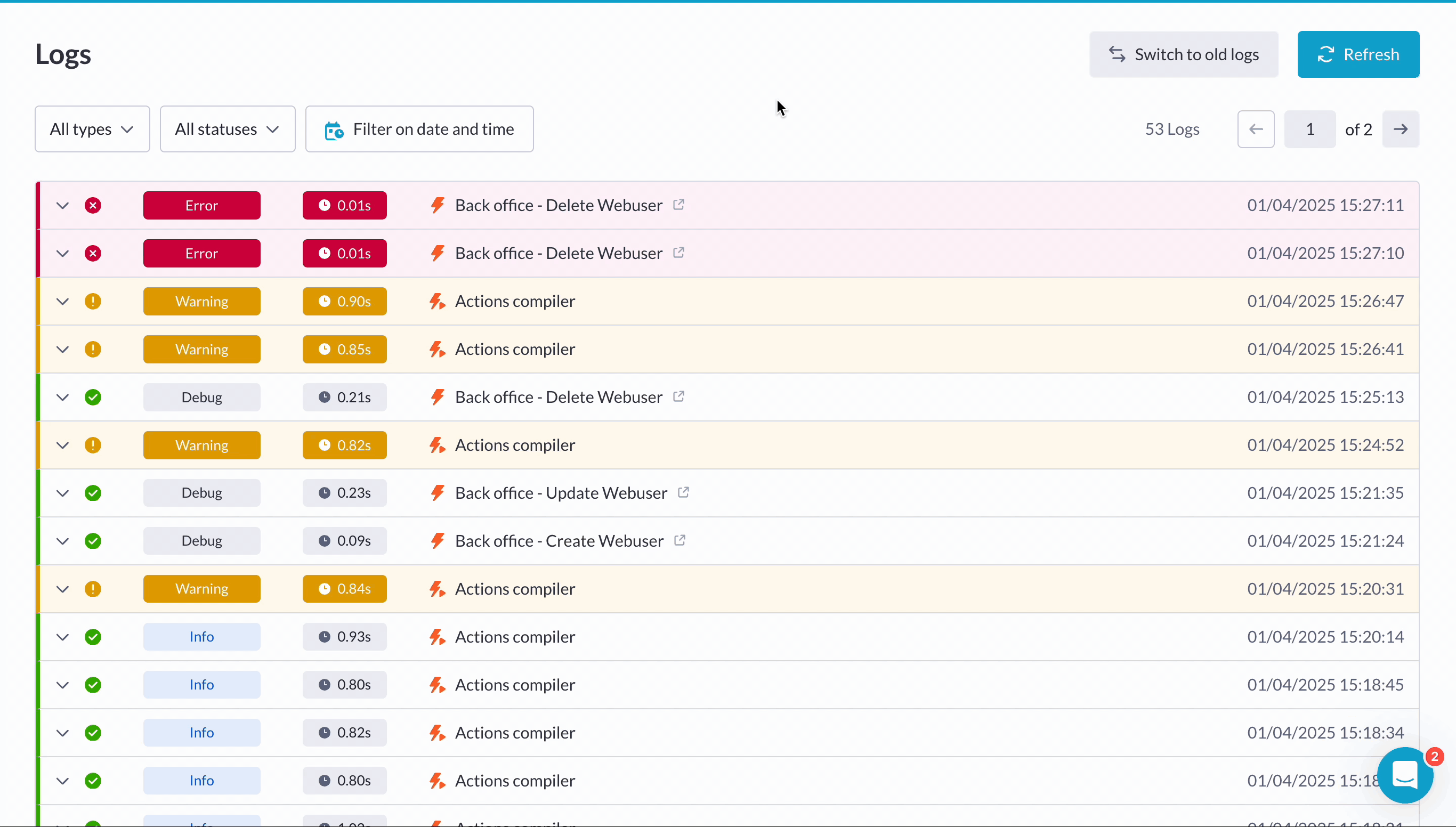This screenshot has height=827, width=1456.
Task: Expand the Debug log at 15:21:35
Action: tap(62, 493)
